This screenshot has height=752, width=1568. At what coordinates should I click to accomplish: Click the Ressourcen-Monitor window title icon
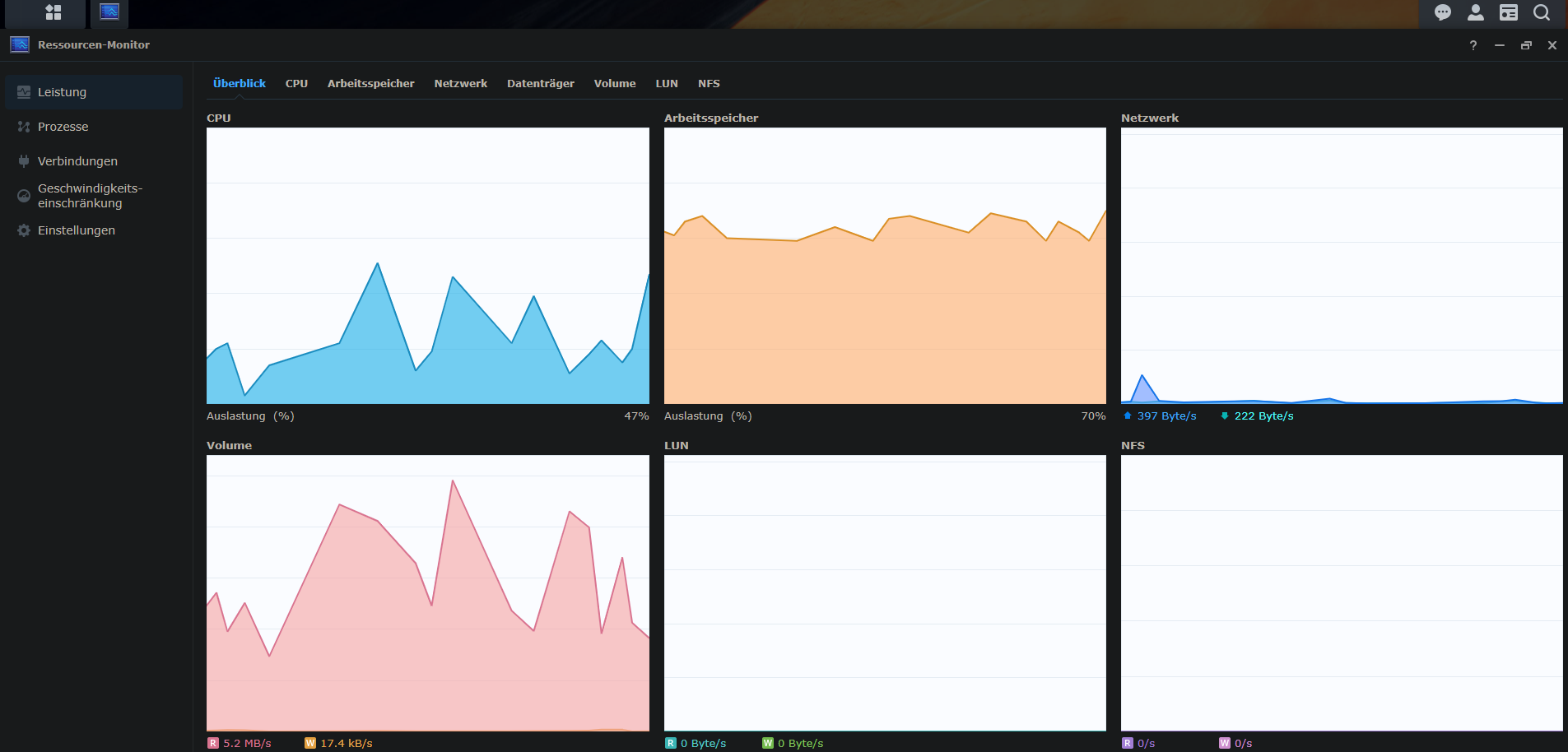19,44
